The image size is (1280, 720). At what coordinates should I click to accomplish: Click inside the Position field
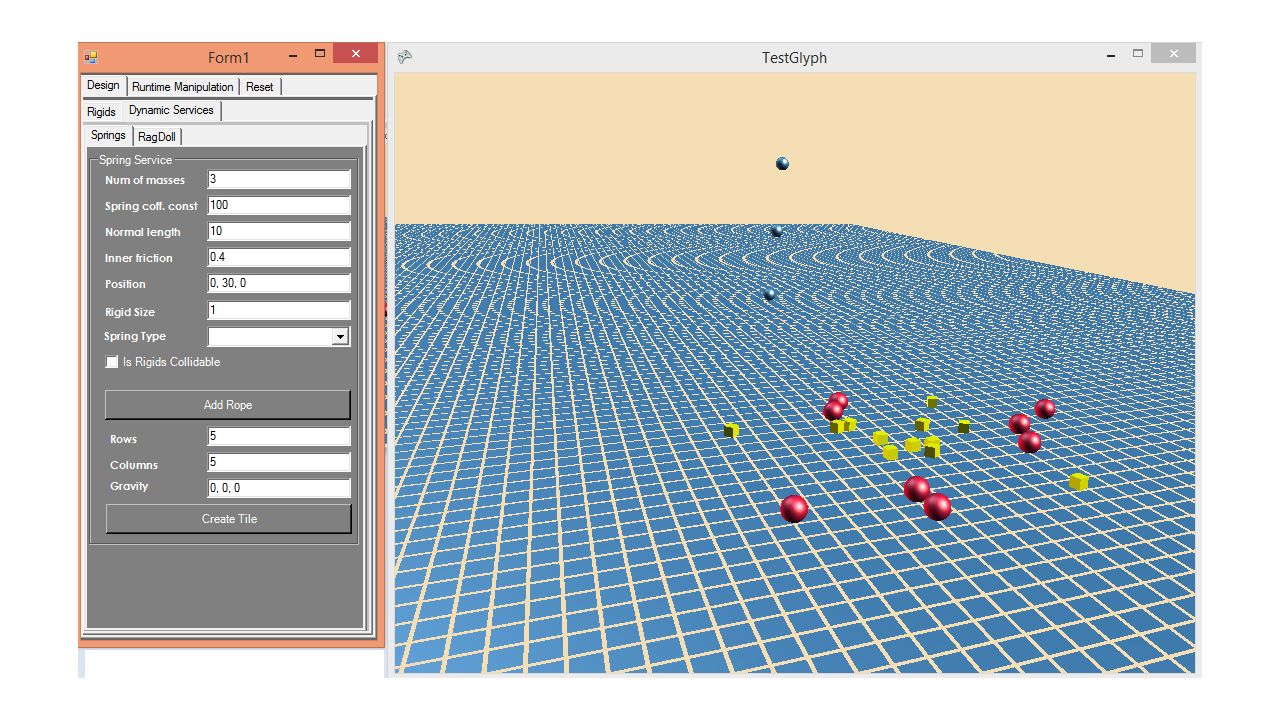(278, 283)
